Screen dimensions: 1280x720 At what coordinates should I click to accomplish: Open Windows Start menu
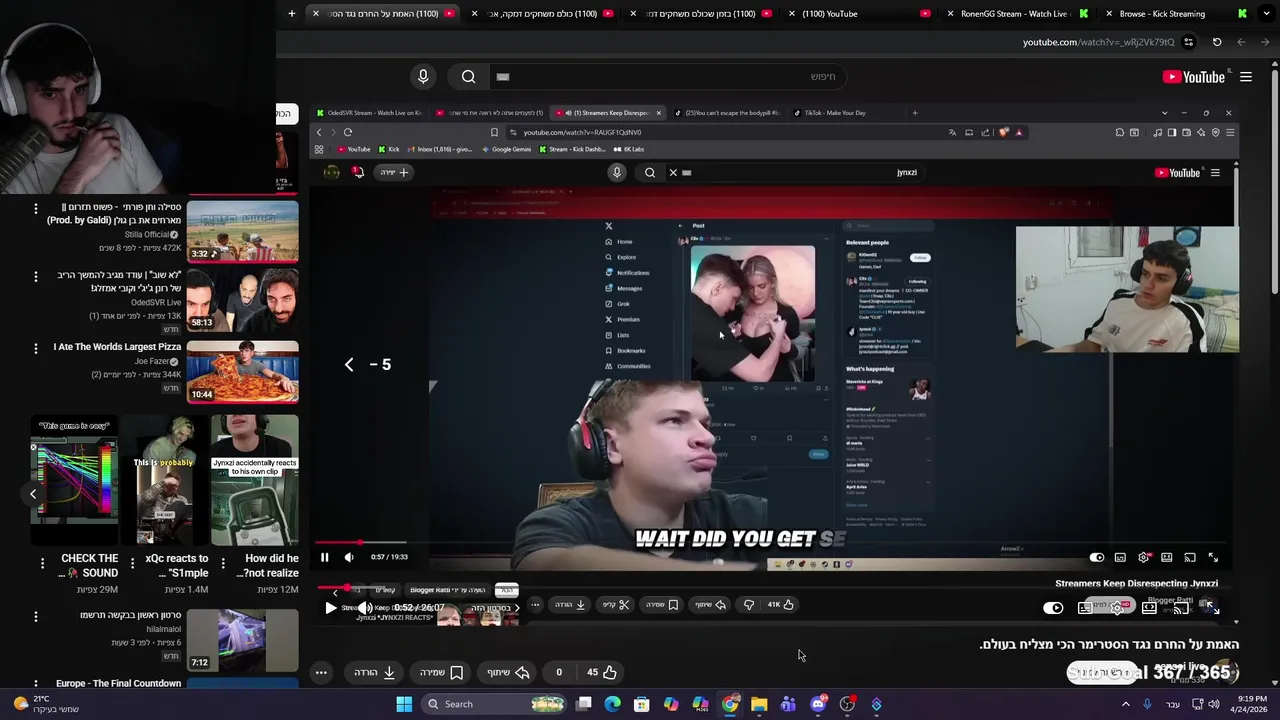404,704
